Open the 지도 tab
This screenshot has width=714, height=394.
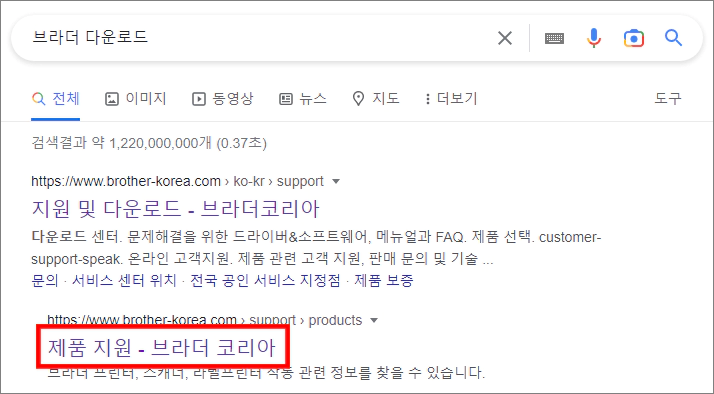coord(376,98)
